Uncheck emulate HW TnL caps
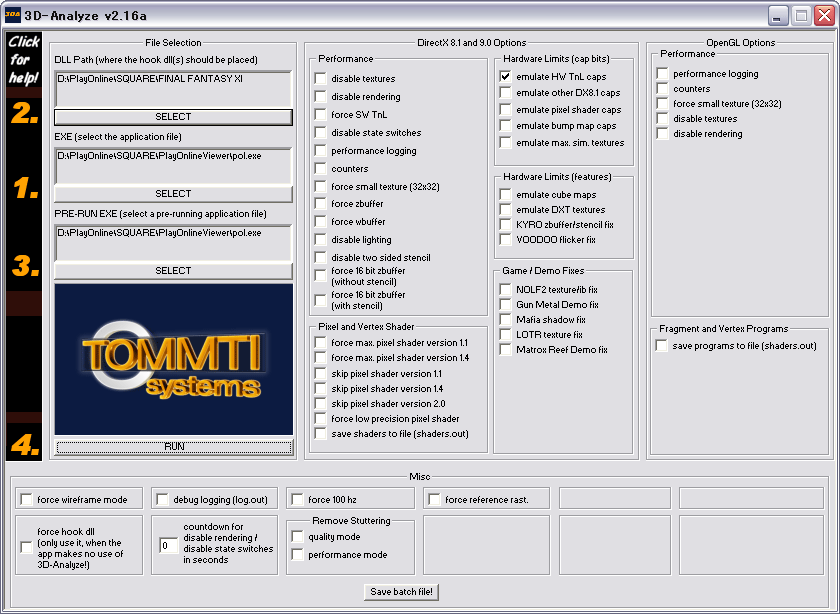 tap(505, 77)
